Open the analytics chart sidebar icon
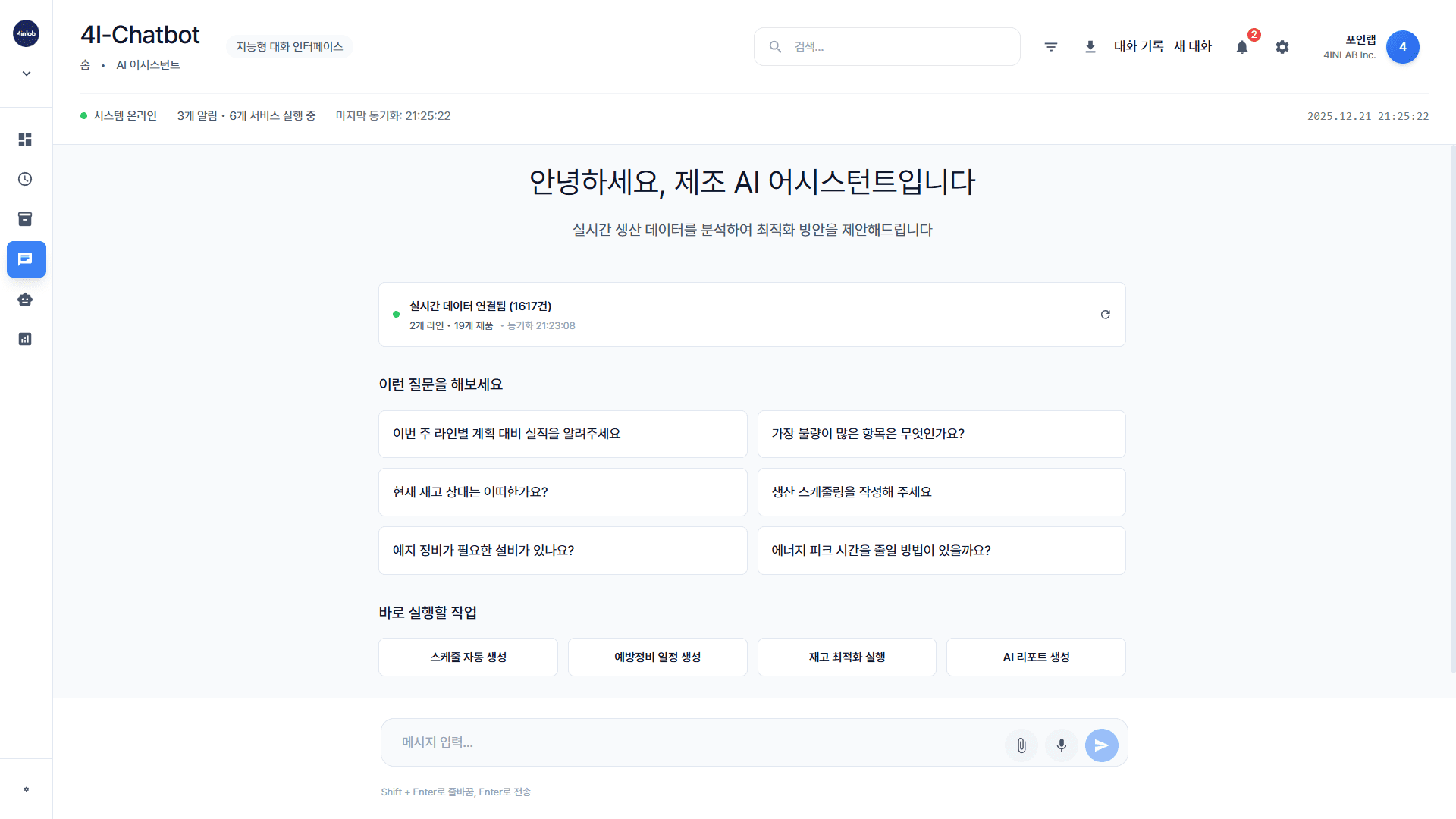This screenshot has height=819, width=1456. (x=25, y=339)
